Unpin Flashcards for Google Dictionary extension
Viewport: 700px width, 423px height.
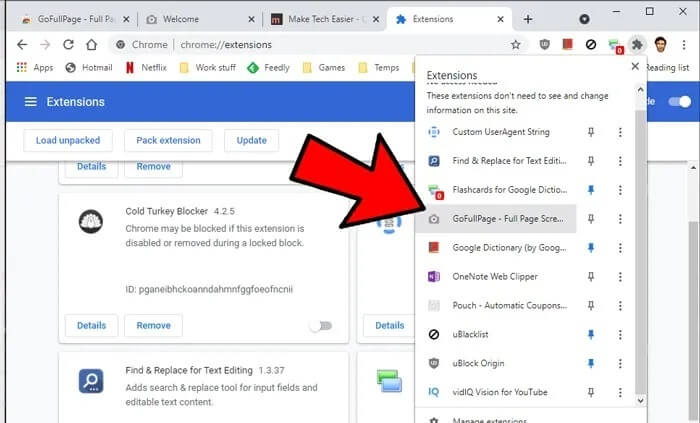[591, 190]
